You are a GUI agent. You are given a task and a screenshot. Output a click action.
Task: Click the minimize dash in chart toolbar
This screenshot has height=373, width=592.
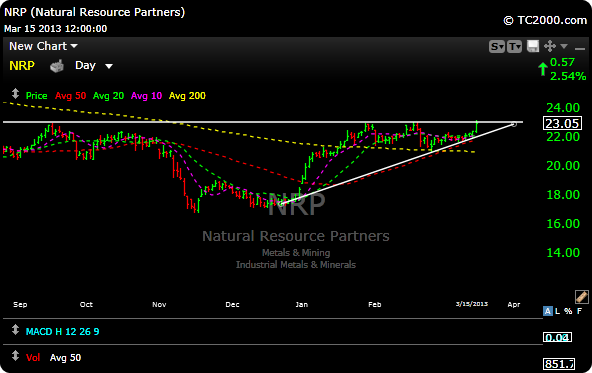click(x=579, y=48)
